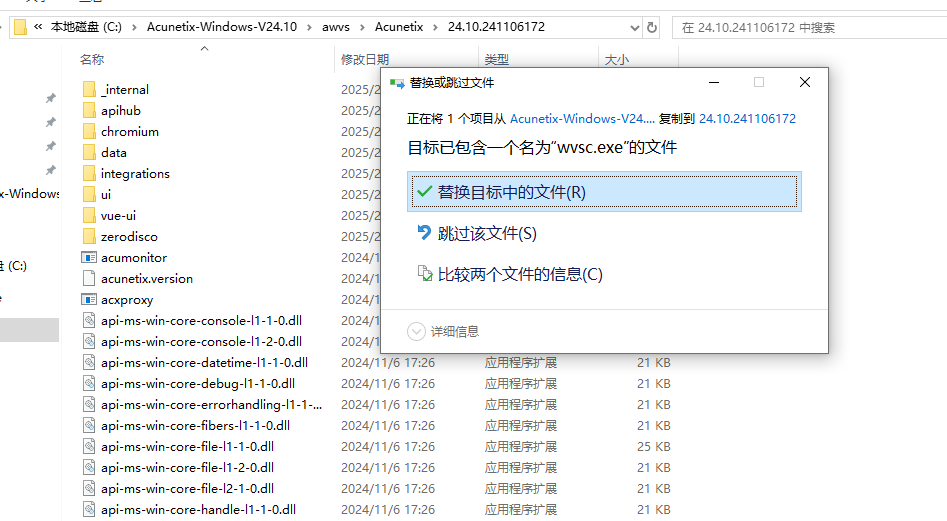Sort by 类型 column header
This screenshot has height=521, width=947.
pyautogui.click(x=496, y=60)
